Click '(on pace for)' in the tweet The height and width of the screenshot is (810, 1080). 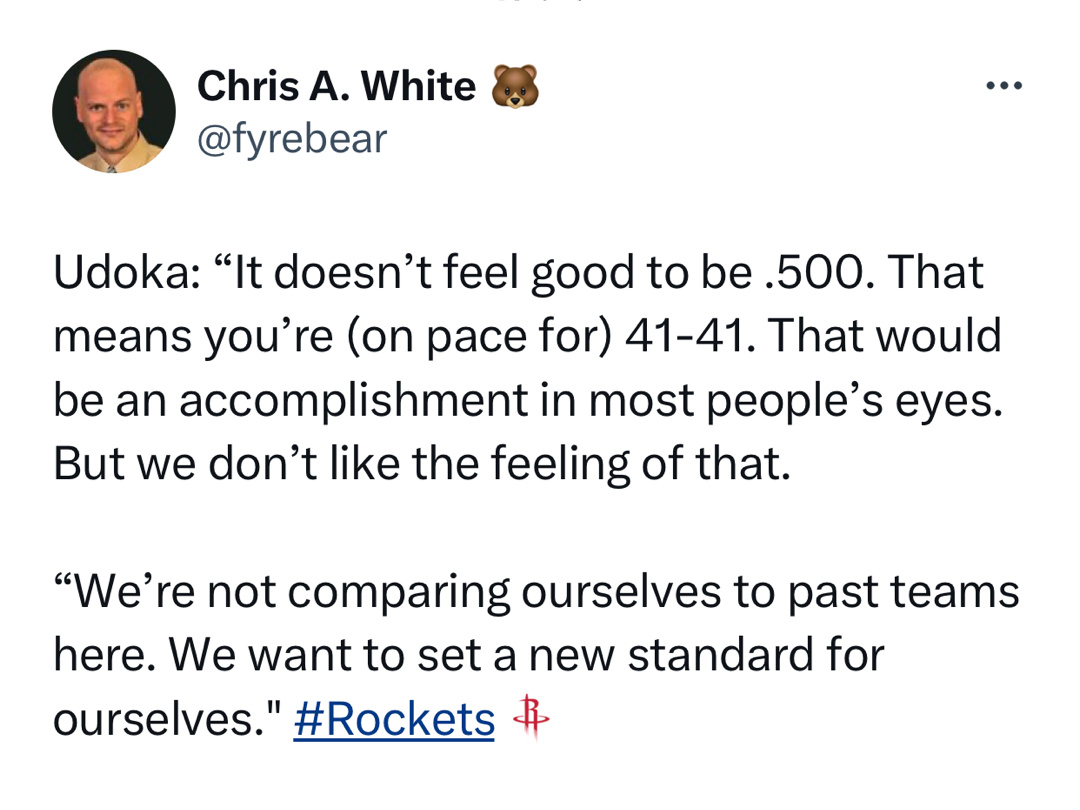[479, 337]
